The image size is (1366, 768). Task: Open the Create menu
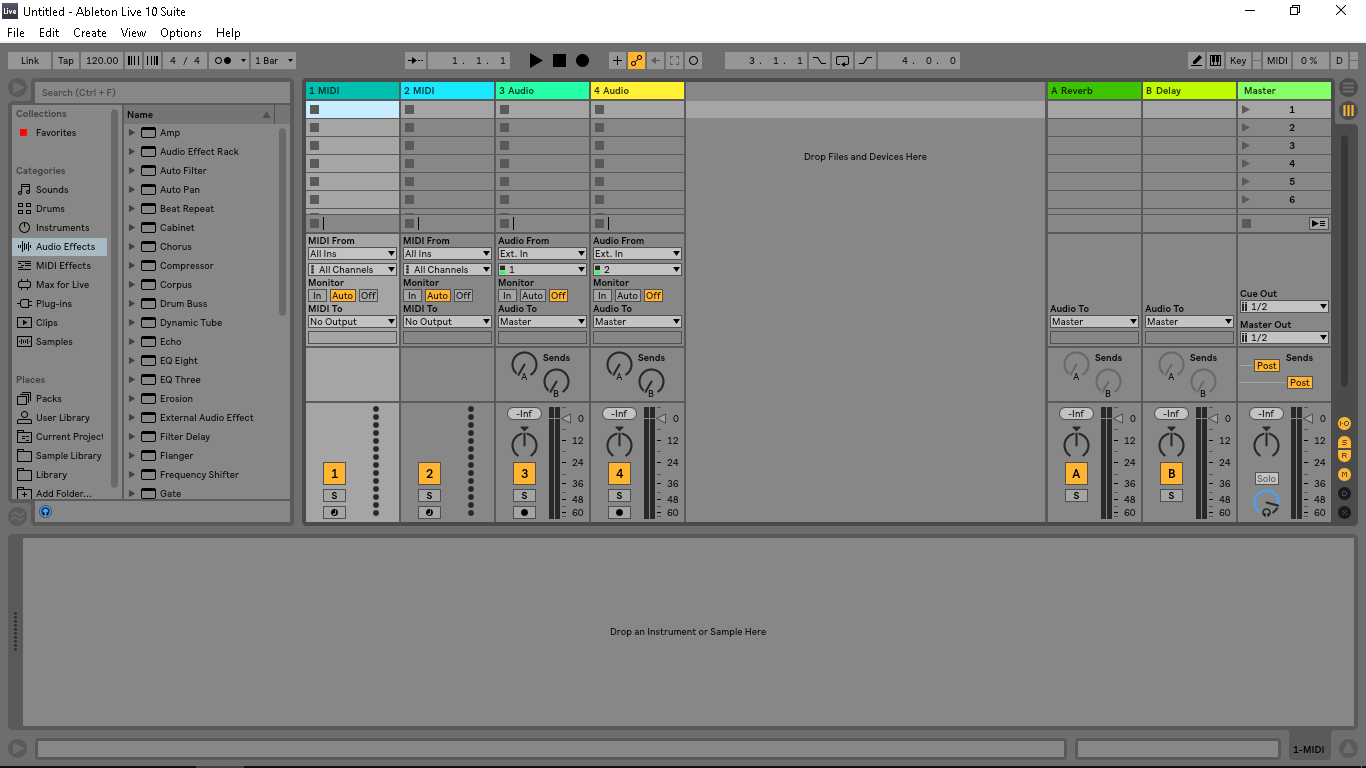(x=90, y=33)
